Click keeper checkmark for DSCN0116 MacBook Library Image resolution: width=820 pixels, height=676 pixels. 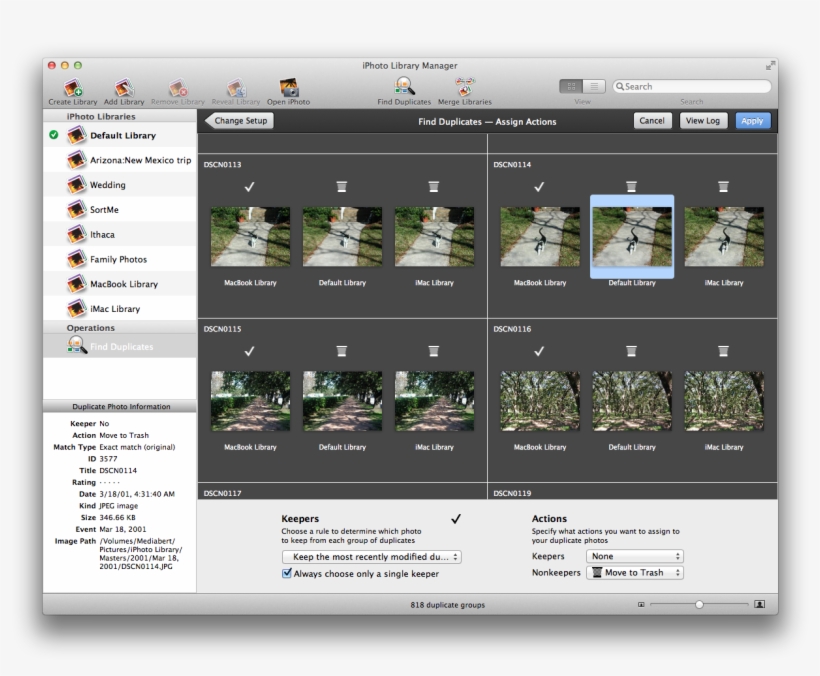pyautogui.click(x=539, y=351)
